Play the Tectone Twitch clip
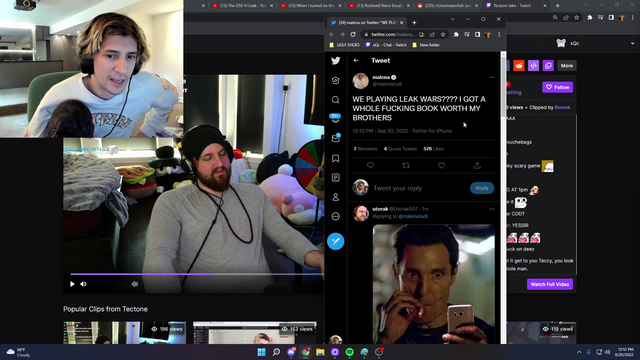The height and width of the screenshot is (360, 640). (x=72, y=284)
